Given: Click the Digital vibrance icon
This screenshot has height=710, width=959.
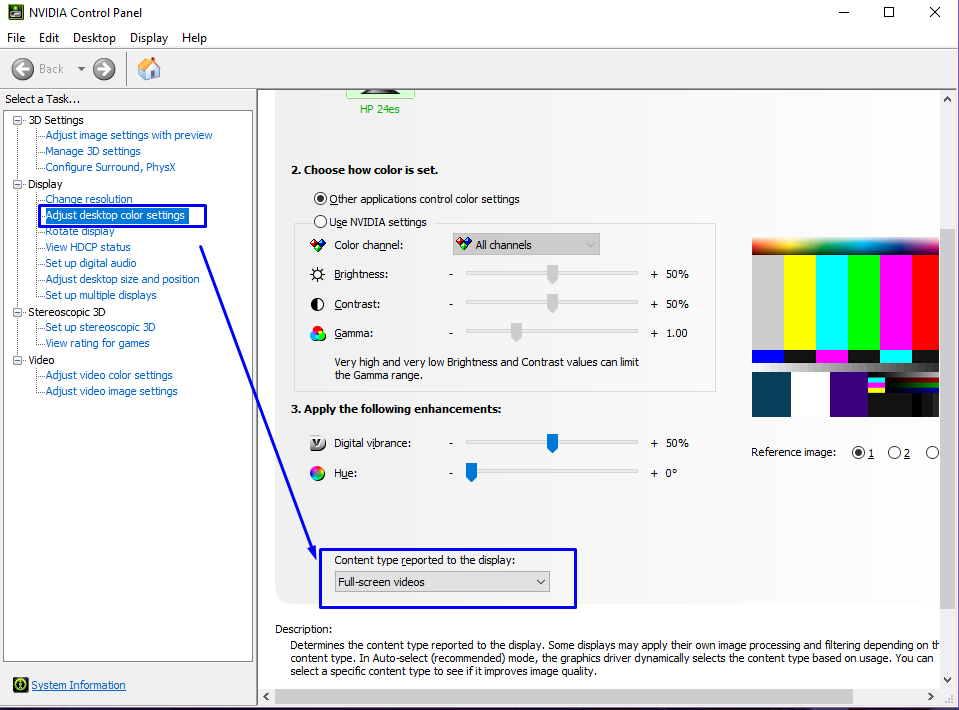Looking at the screenshot, I should click(317, 443).
